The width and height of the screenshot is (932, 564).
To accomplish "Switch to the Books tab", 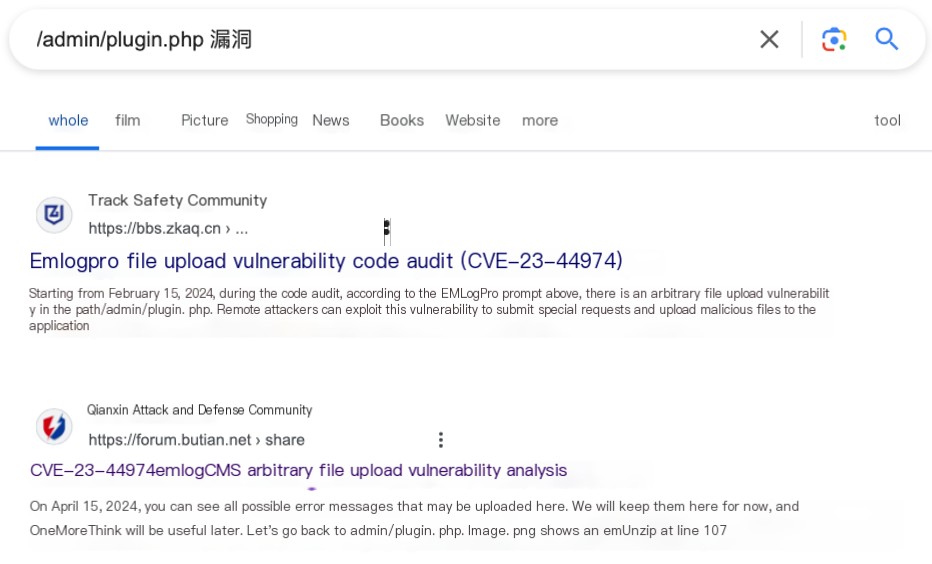I will pyautogui.click(x=402, y=121).
